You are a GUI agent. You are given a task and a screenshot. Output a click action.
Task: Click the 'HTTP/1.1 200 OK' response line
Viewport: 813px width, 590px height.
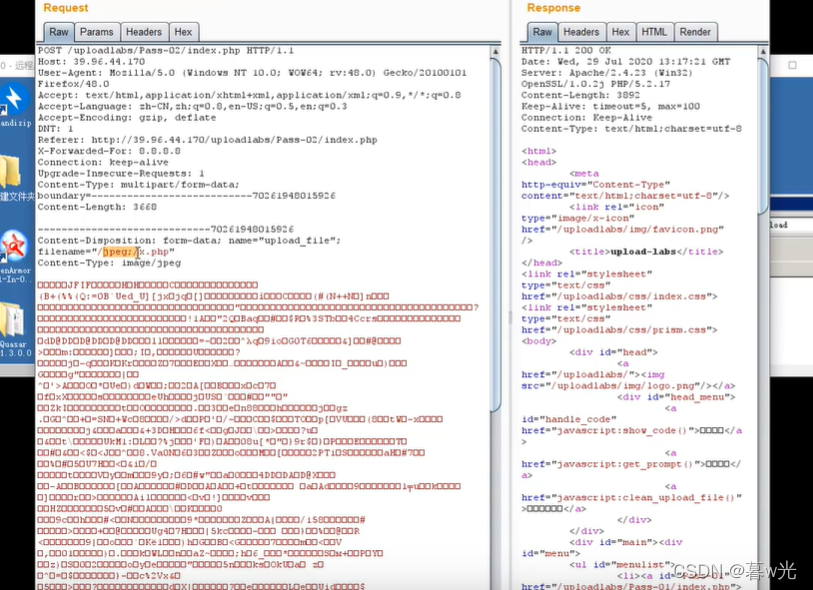[x=566, y=51]
